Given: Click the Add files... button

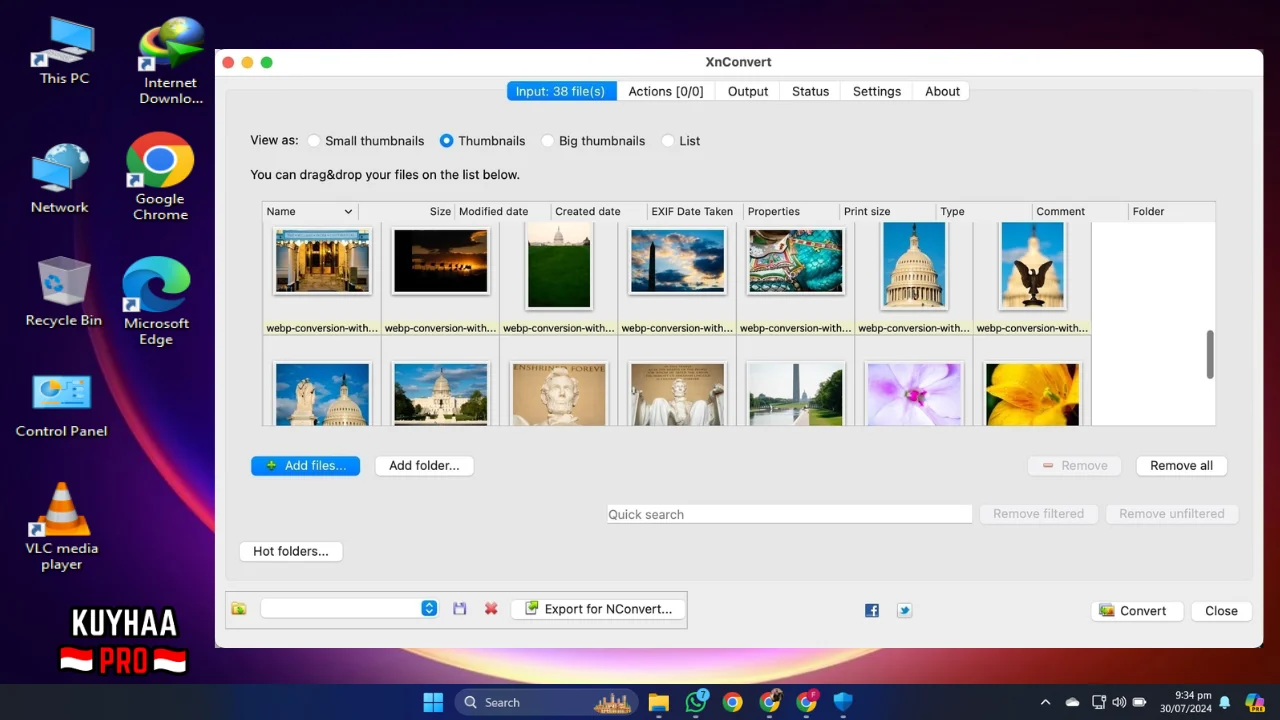Looking at the screenshot, I should [305, 465].
